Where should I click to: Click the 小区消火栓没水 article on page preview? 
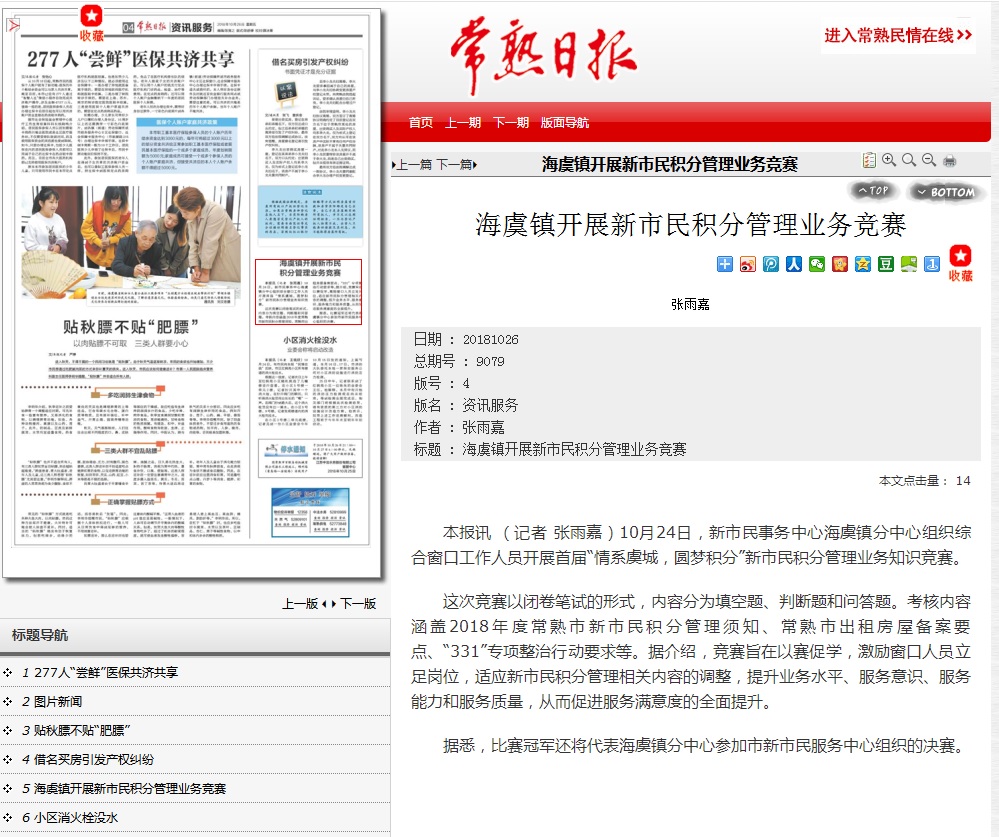pyautogui.click(x=310, y=380)
